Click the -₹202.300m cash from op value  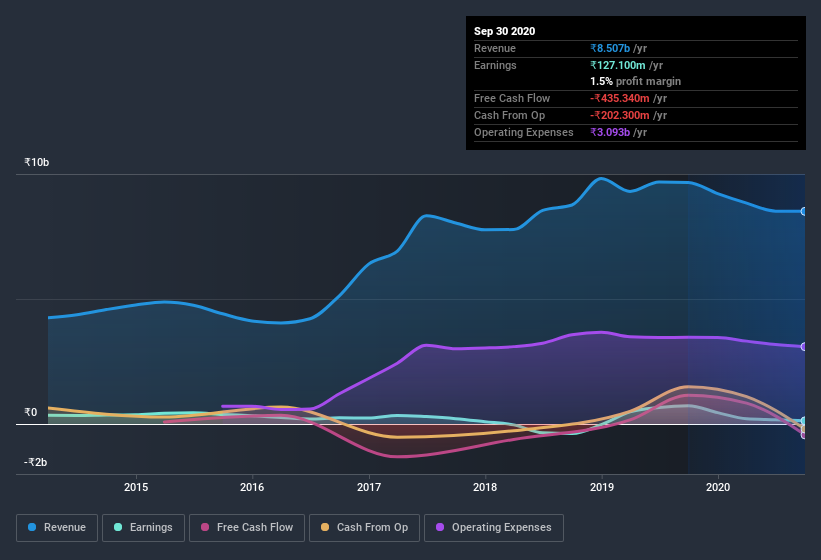click(x=619, y=115)
